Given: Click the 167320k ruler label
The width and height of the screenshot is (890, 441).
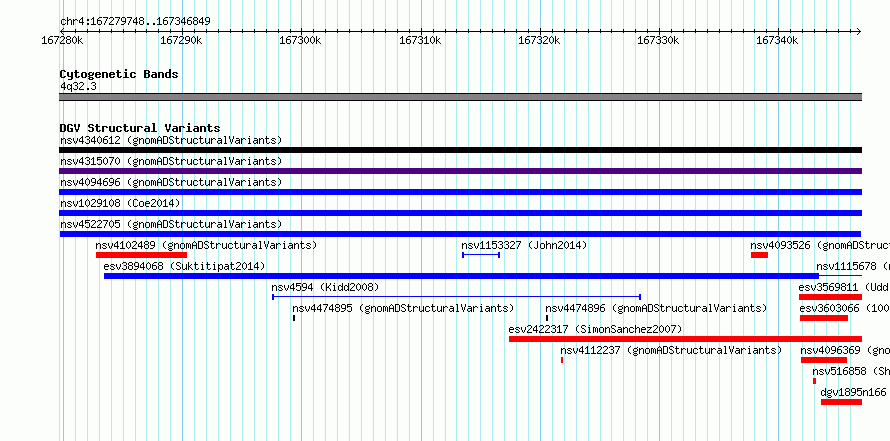Looking at the screenshot, I should click(x=539, y=41).
